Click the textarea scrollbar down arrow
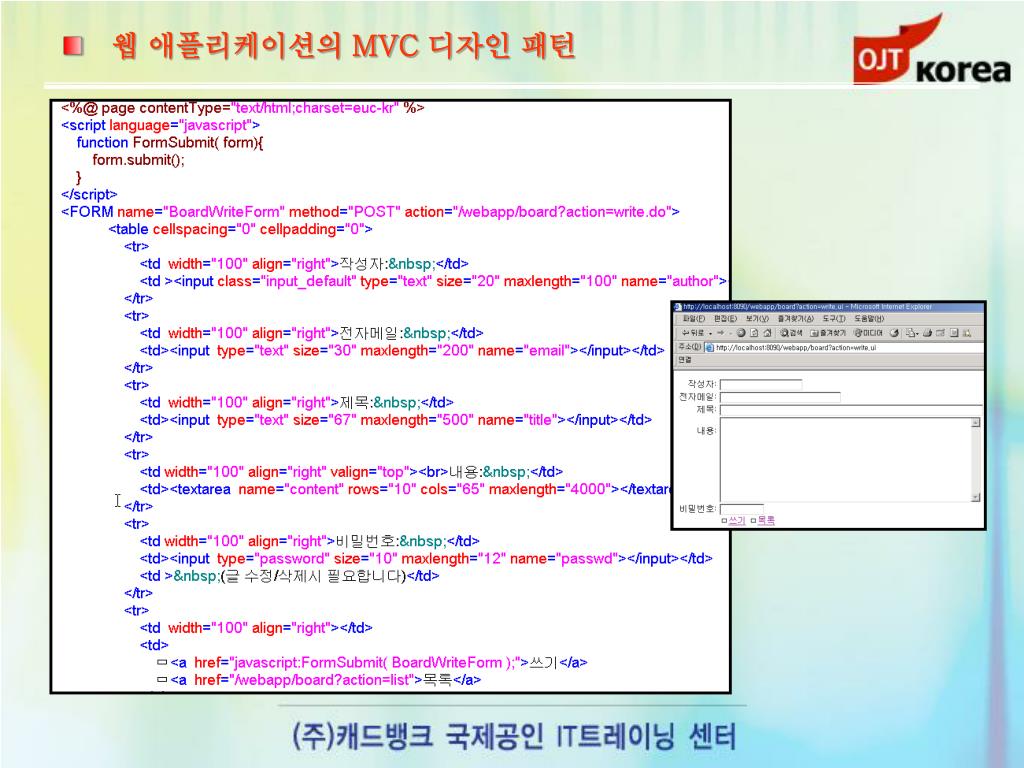 click(x=976, y=498)
